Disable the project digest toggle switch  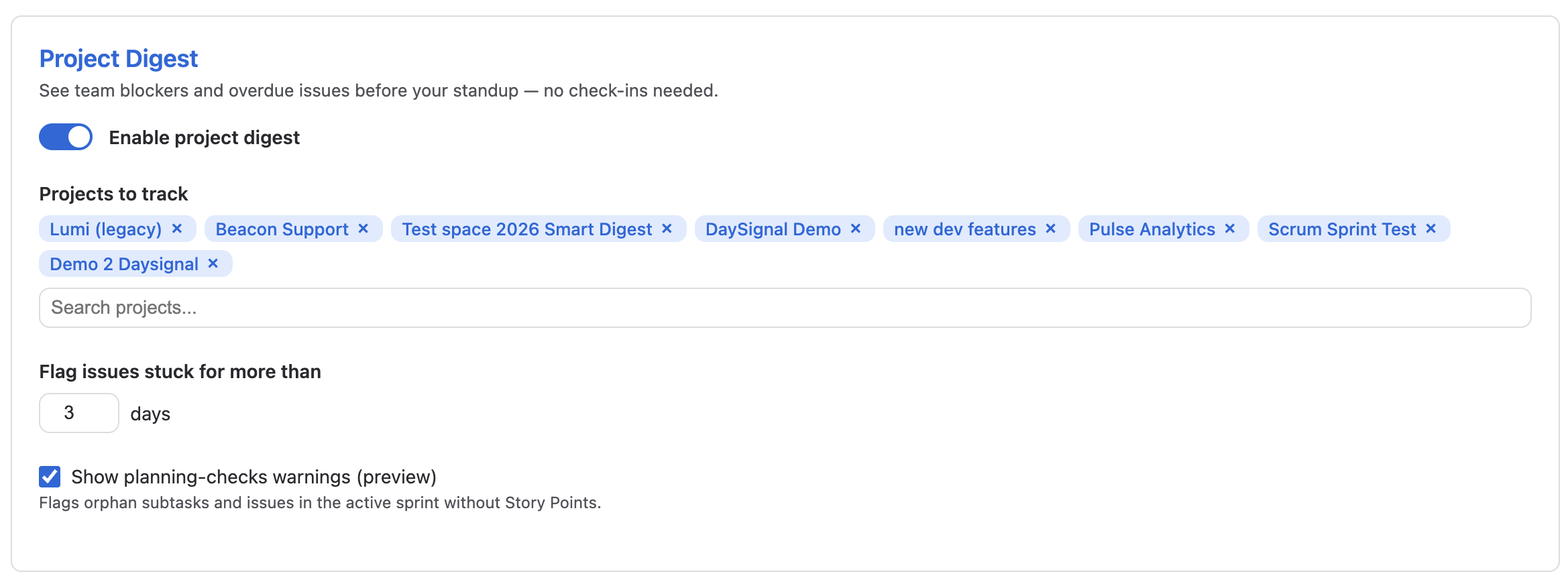[x=66, y=137]
